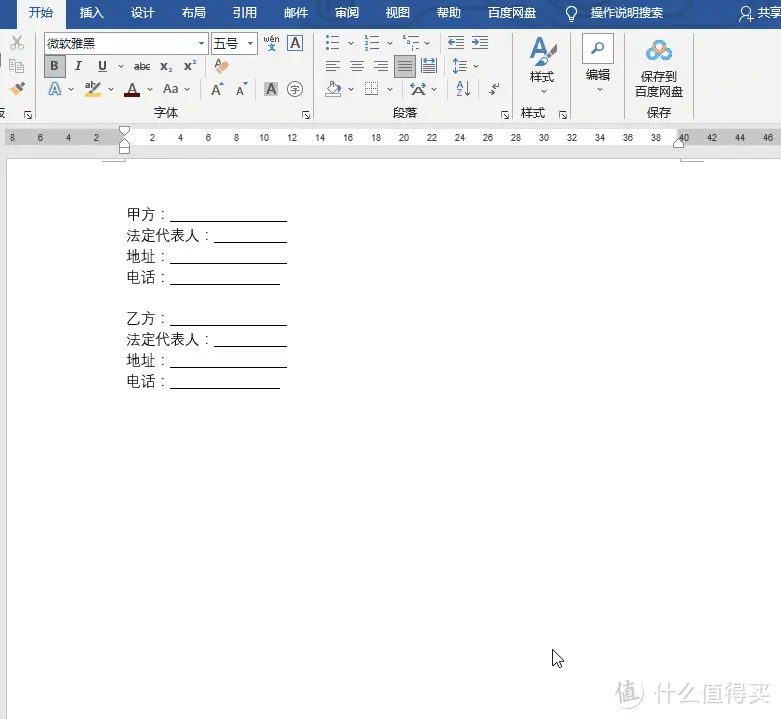Toggle Strikethrough (abc) formatting
781x719 pixels.
coord(142,66)
